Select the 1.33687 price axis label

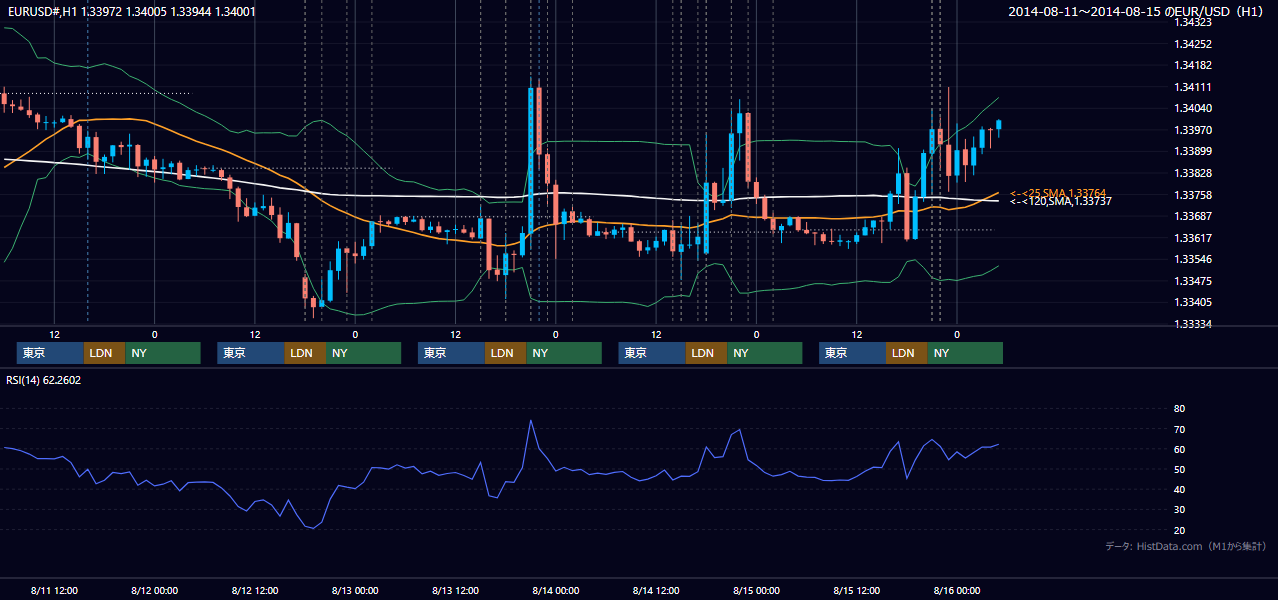[1193, 216]
